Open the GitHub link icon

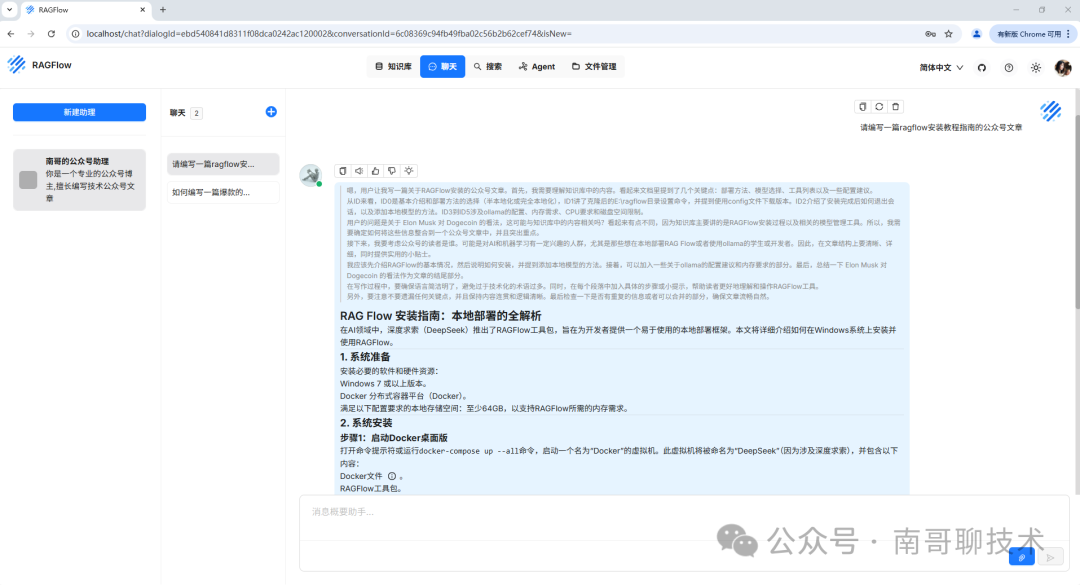coord(982,68)
